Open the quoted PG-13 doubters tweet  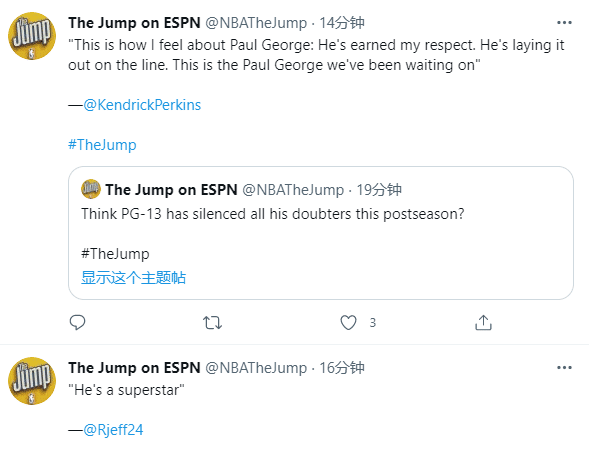click(321, 233)
